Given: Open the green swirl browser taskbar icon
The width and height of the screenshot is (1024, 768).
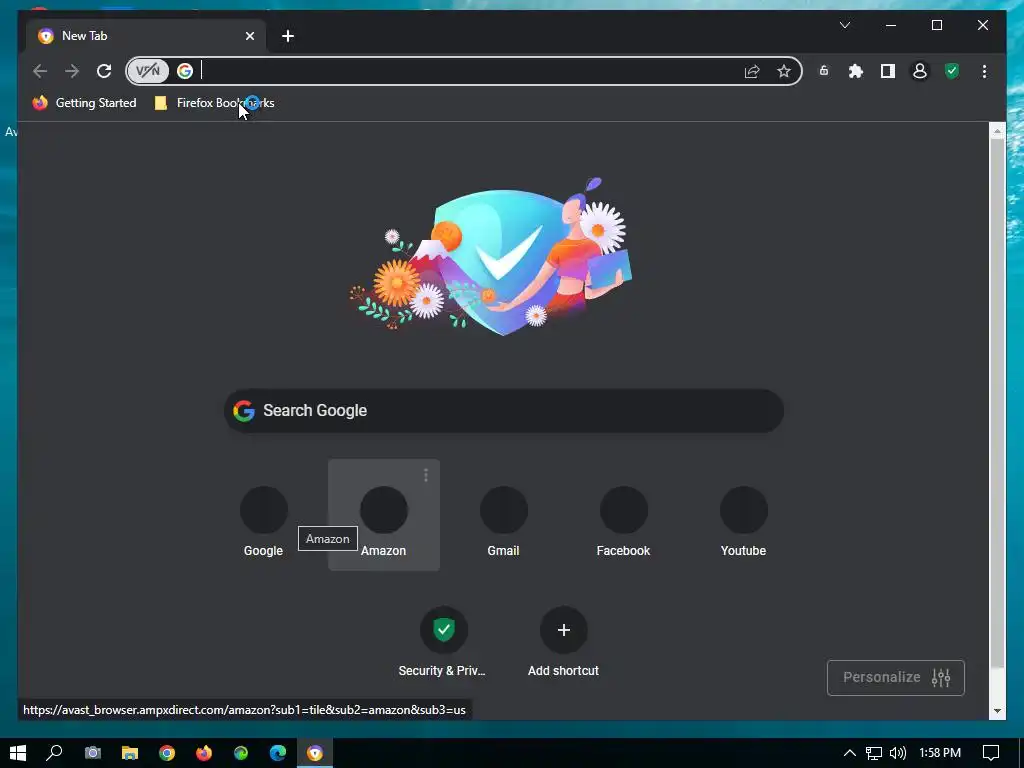Looking at the screenshot, I should 241,753.
